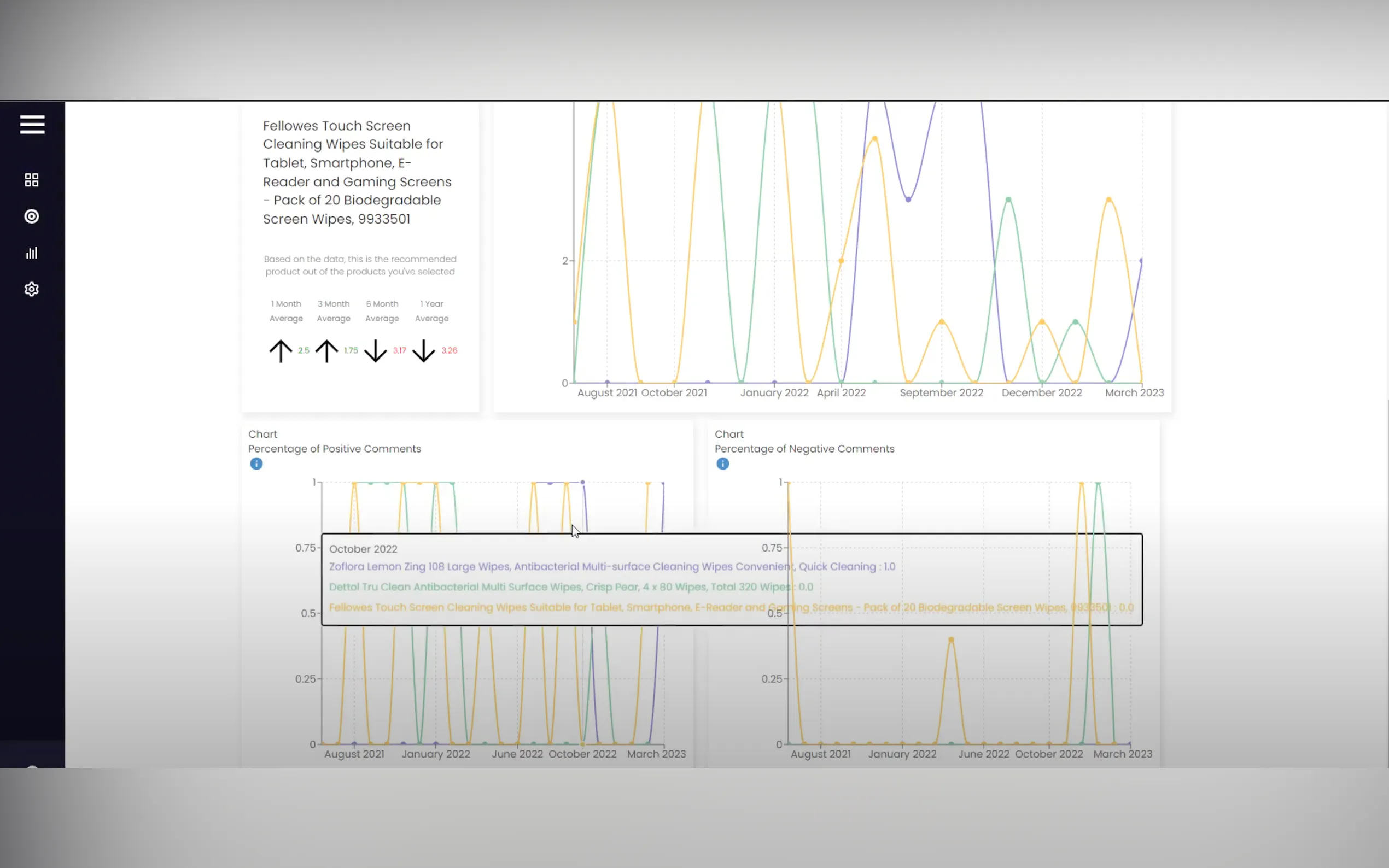Click the info icon under Positive Comments
The width and height of the screenshot is (1389, 868).
256,464
